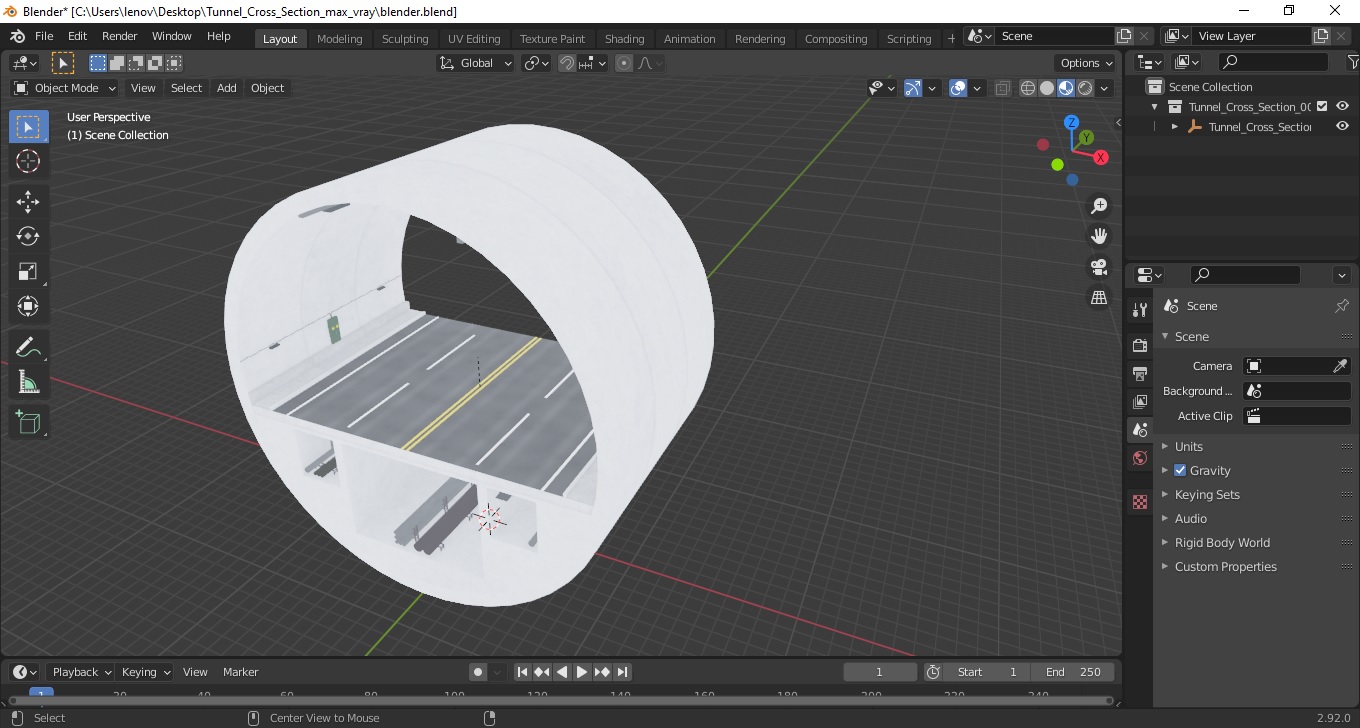Activate the Transform tool
The width and height of the screenshot is (1360, 728).
pyautogui.click(x=28, y=306)
